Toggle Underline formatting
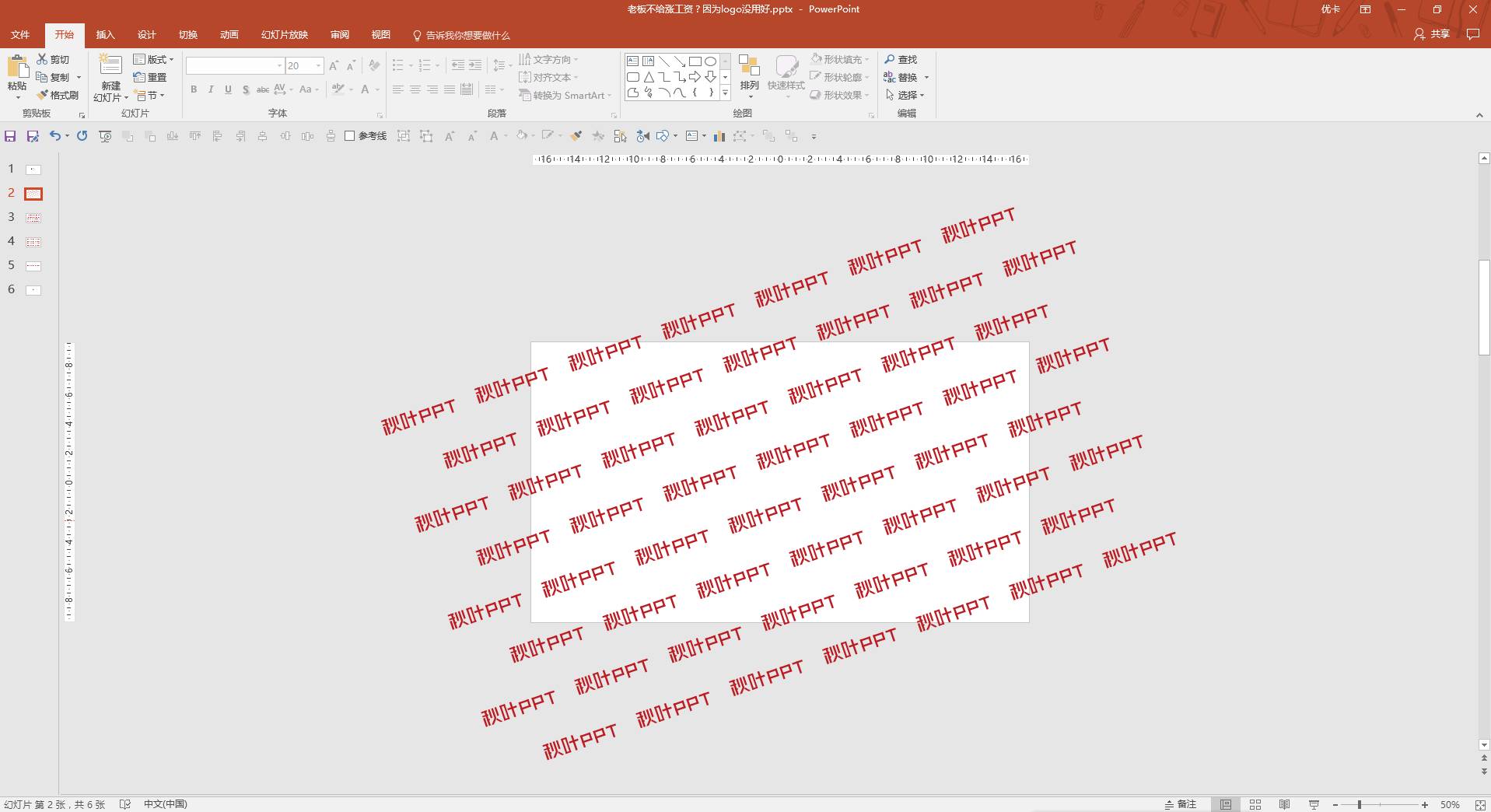The image size is (1491, 812). point(228,89)
